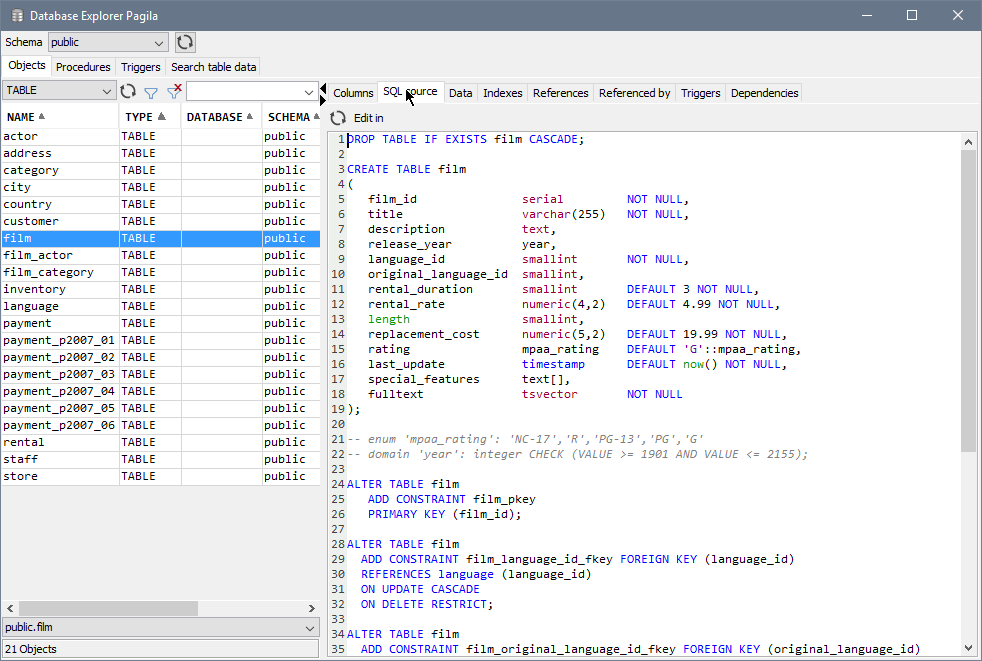The image size is (982, 661).
Task: Clear the filter with the red-X funnel icon
Action: tap(174, 91)
